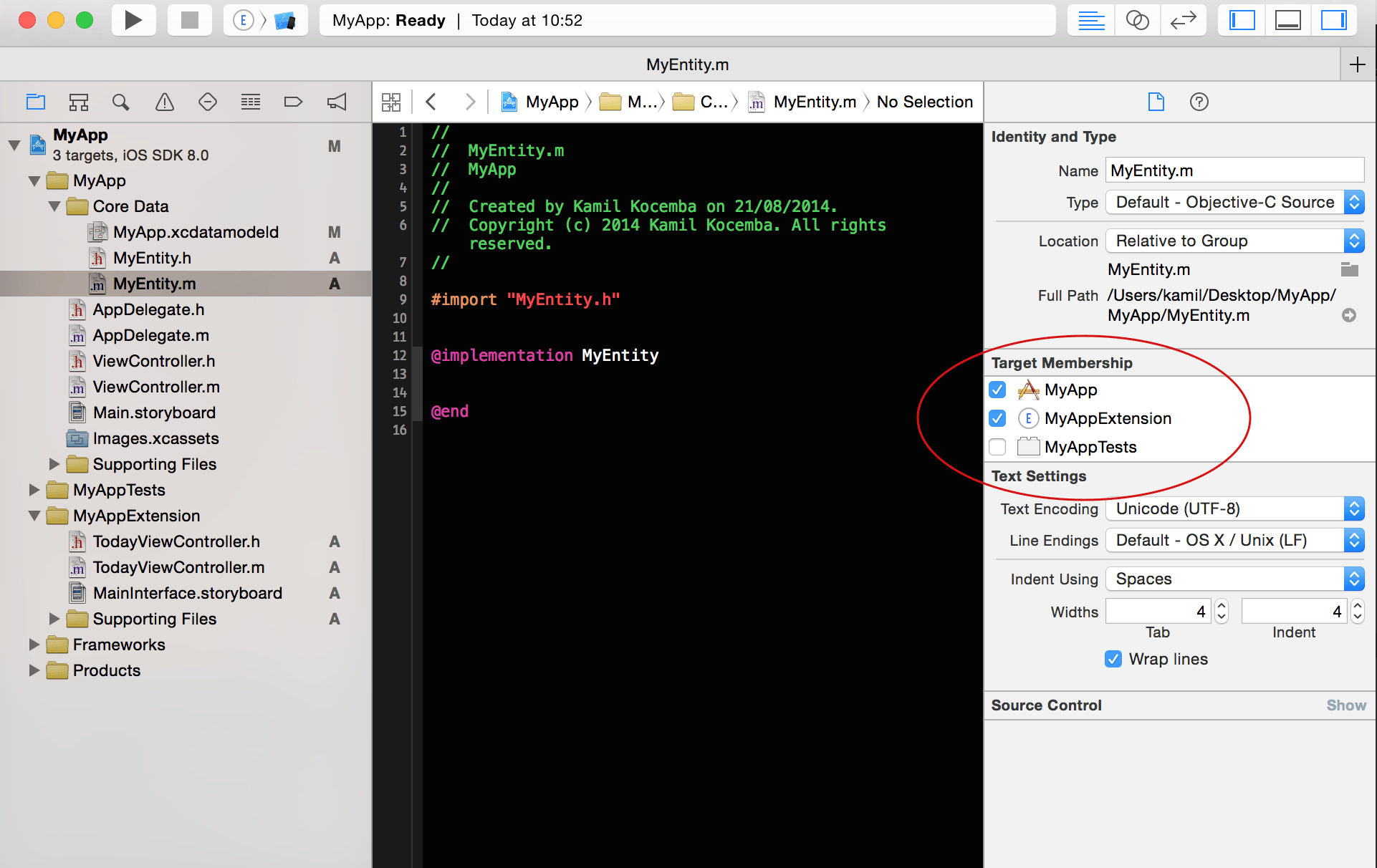1377x868 pixels.
Task: Toggle the Wrap lines checkbox
Action: click(1113, 659)
